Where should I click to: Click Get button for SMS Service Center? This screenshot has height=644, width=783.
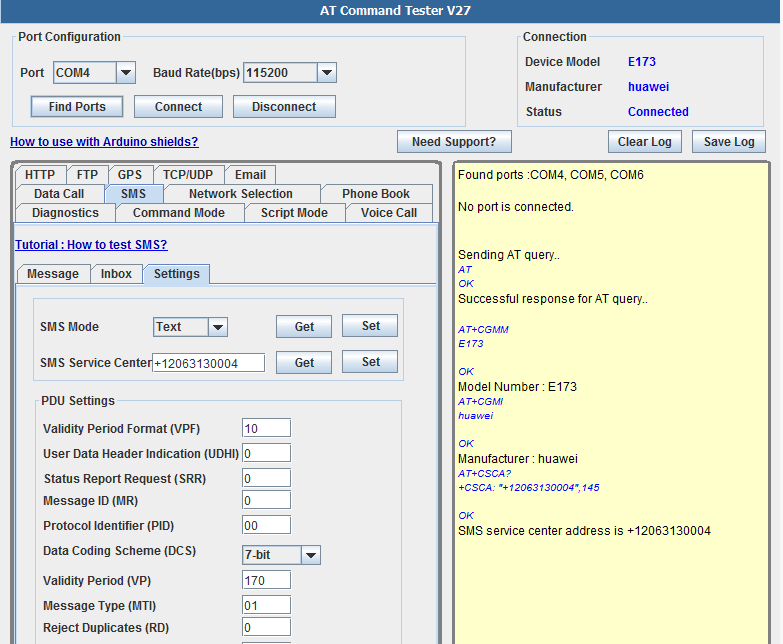(x=304, y=363)
